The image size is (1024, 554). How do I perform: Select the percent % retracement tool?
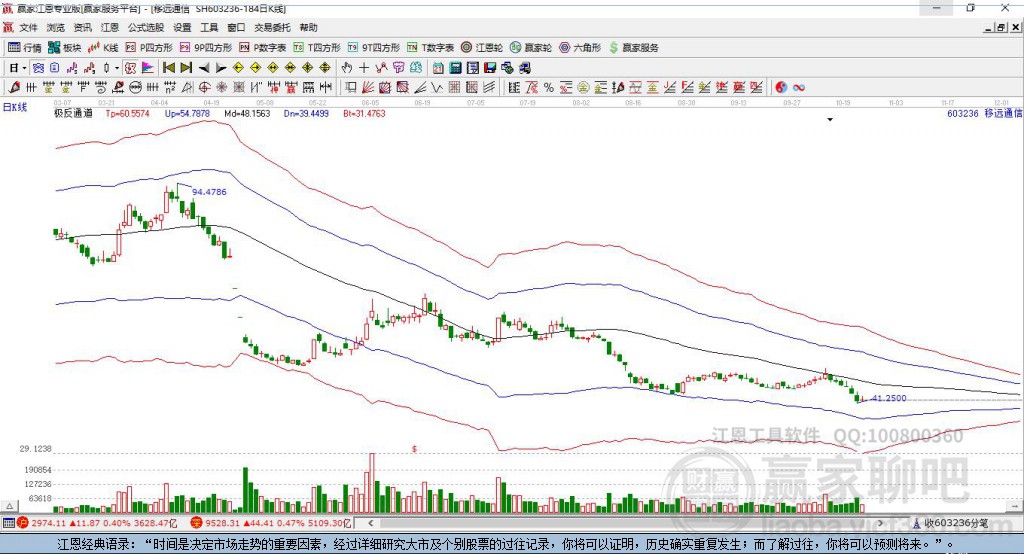(x=549, y=88)
